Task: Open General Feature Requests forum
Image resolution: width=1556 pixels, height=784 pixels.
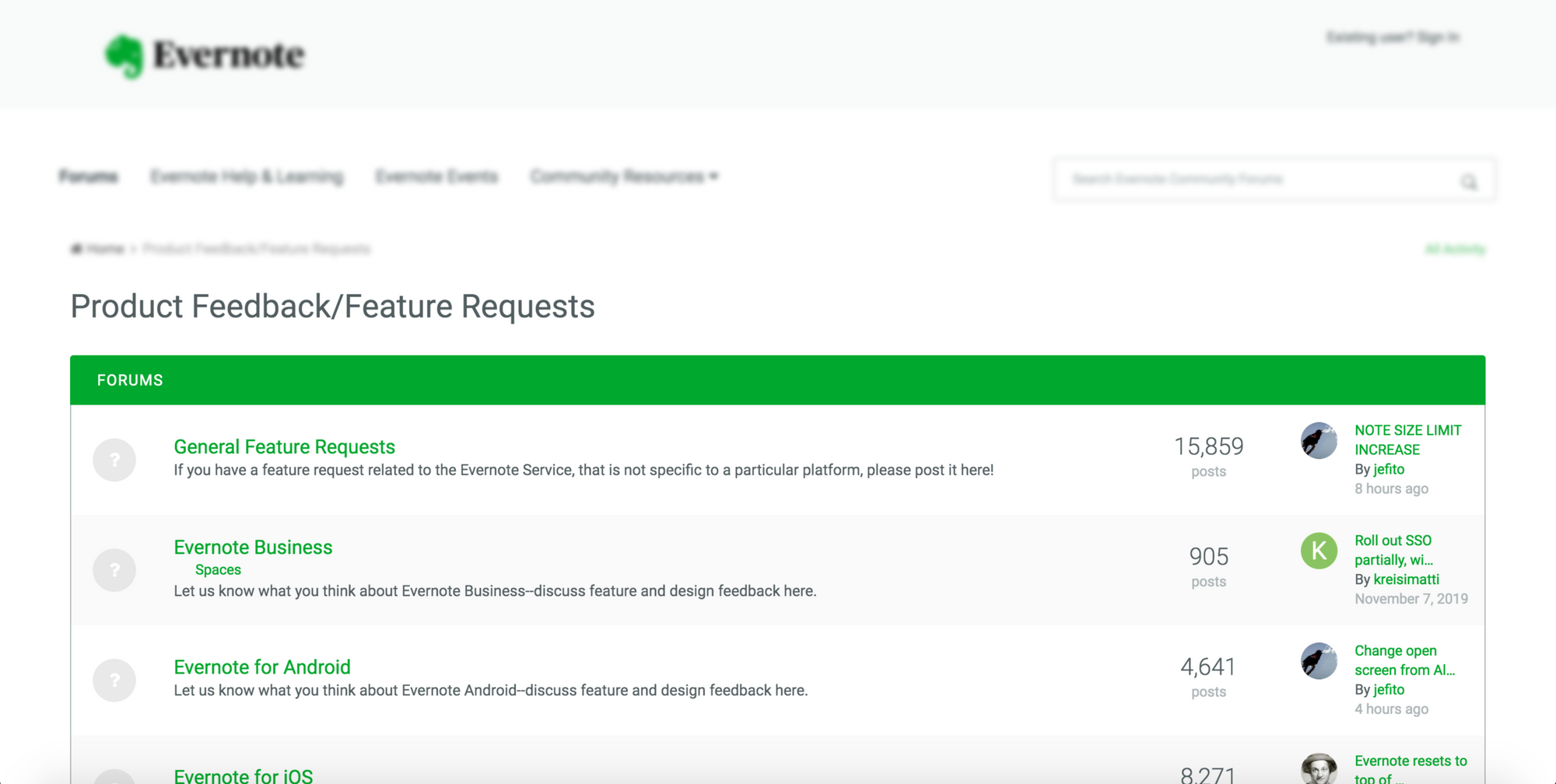Action: [284, 446]
